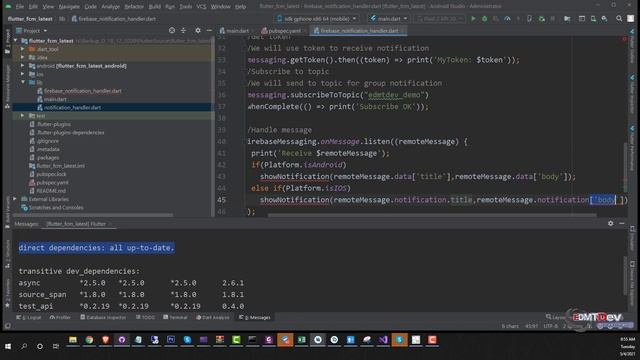The width and height of the screenshot is (640, 360).
Task: Click the Windows Start button
Action: click(x=8, y=346)
